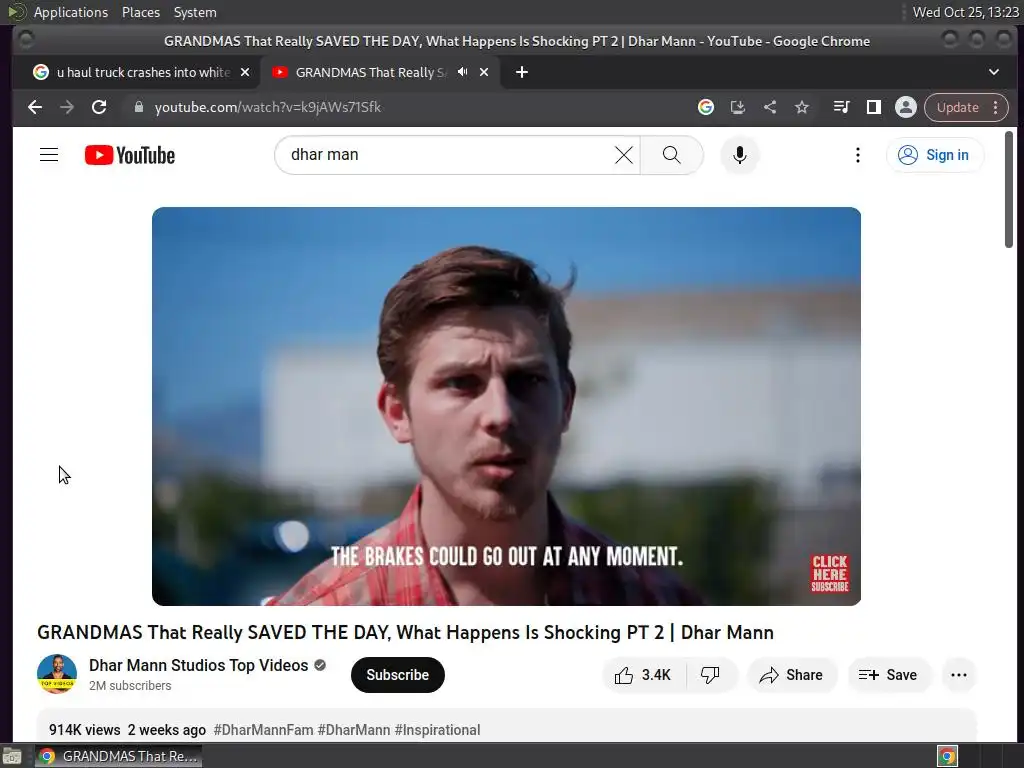Click the '2M subscribers' text

[x=130, y=686]
